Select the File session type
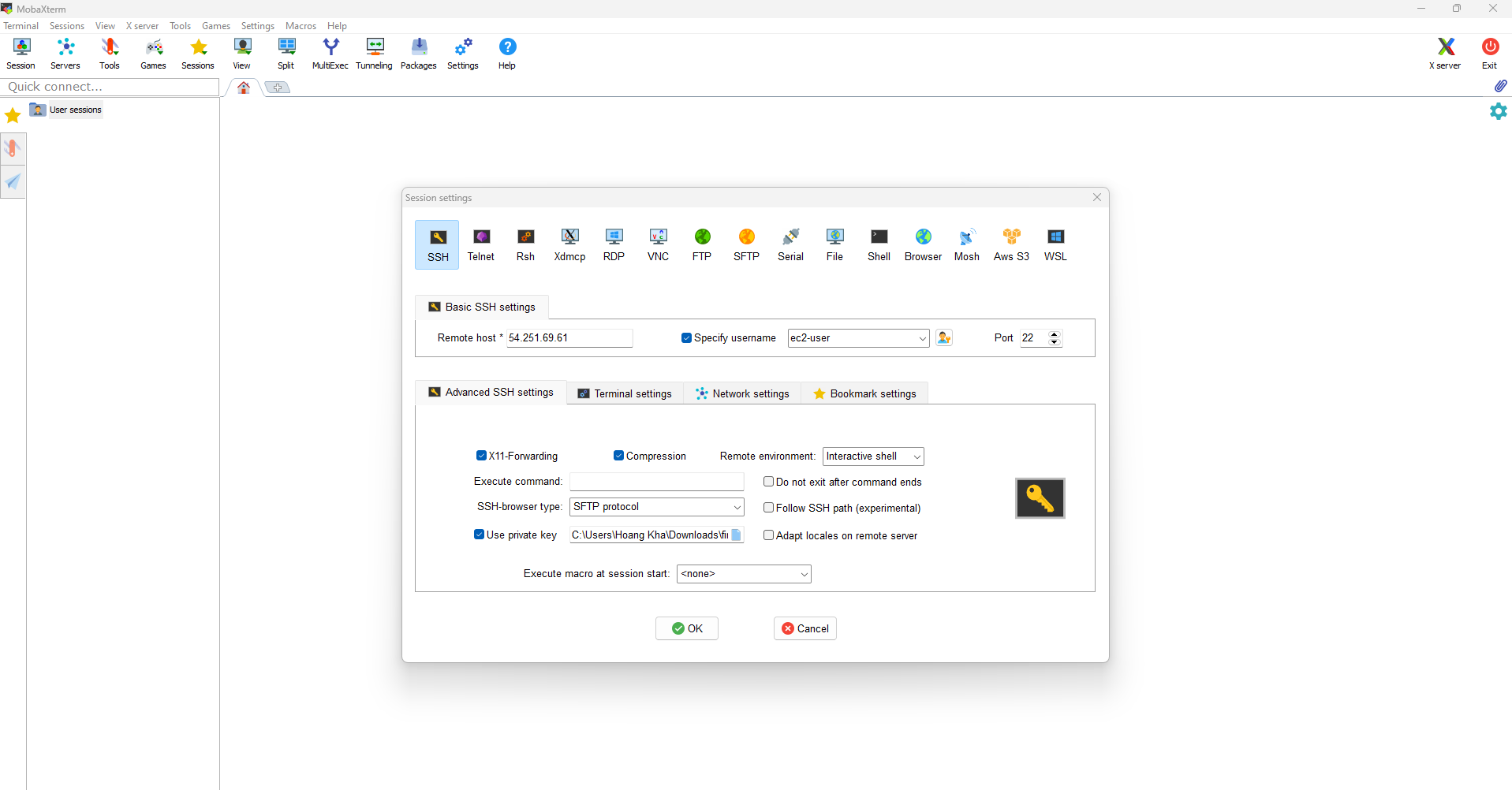The image size is (1512, 790). click(x=834, y=244)
